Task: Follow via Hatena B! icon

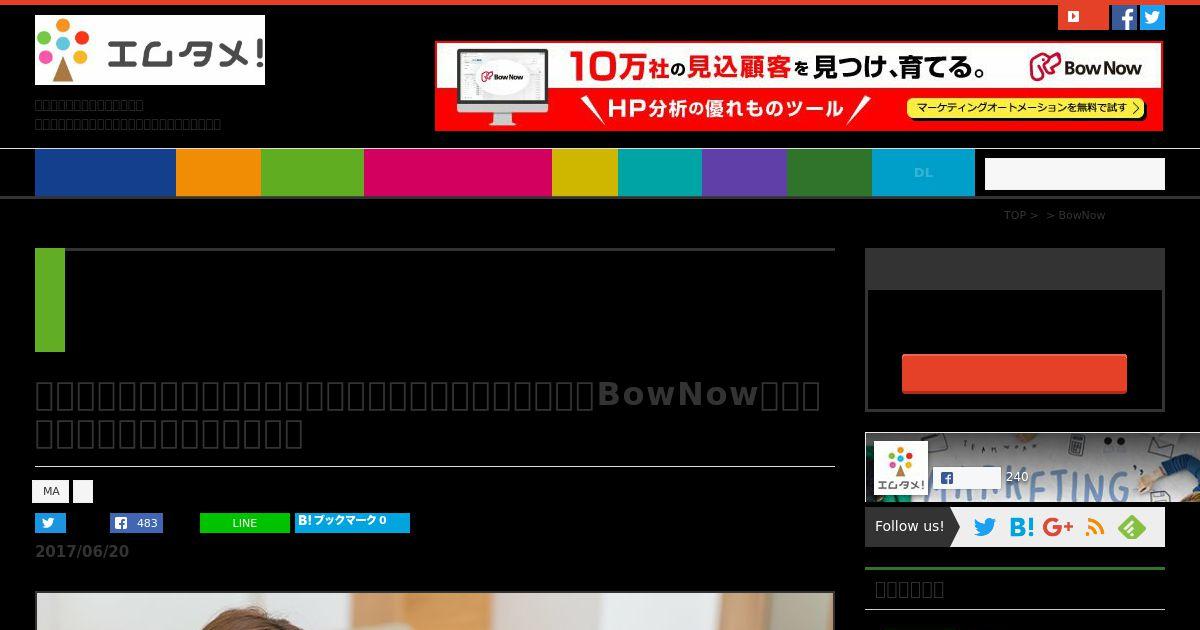Action: pyautogui.click(x=1022, y=527)
